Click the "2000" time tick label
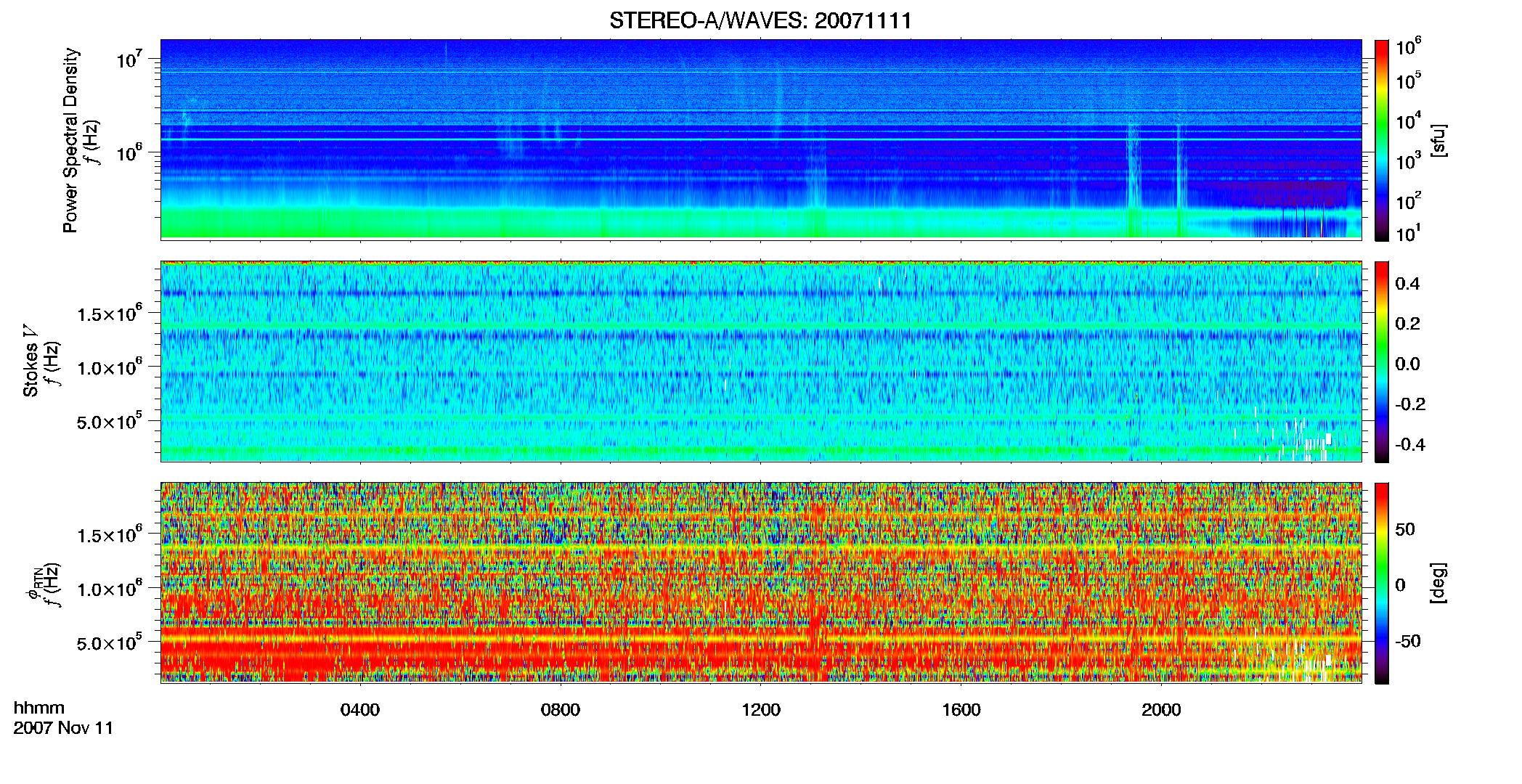This screenshot has width=1522, height=784. (x=1161, y=710)
